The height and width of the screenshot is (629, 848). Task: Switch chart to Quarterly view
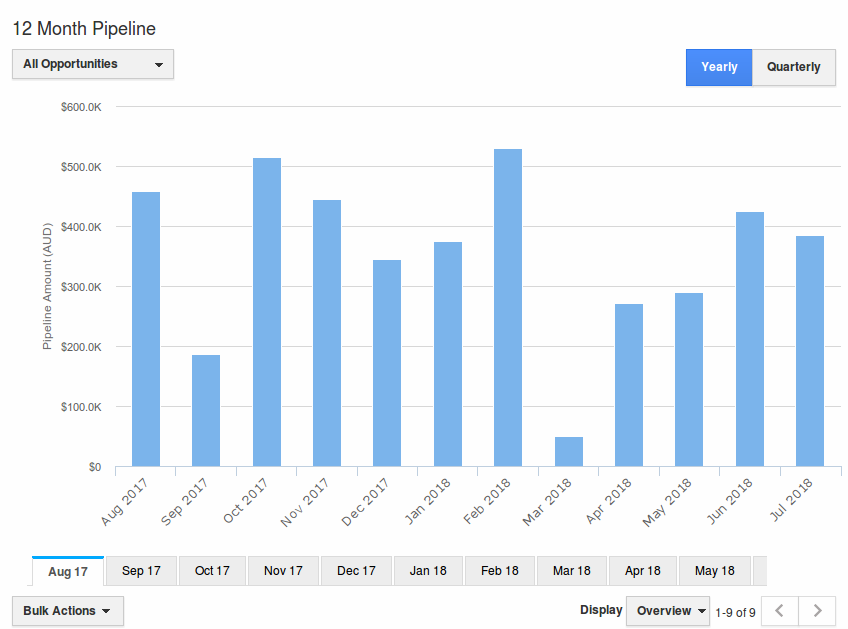tap(793, 67)
